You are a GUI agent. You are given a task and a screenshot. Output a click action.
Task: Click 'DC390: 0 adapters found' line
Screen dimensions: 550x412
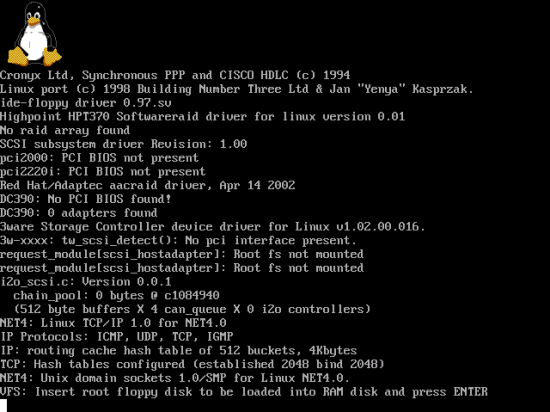pyautogui.click(x=79, y=213)
